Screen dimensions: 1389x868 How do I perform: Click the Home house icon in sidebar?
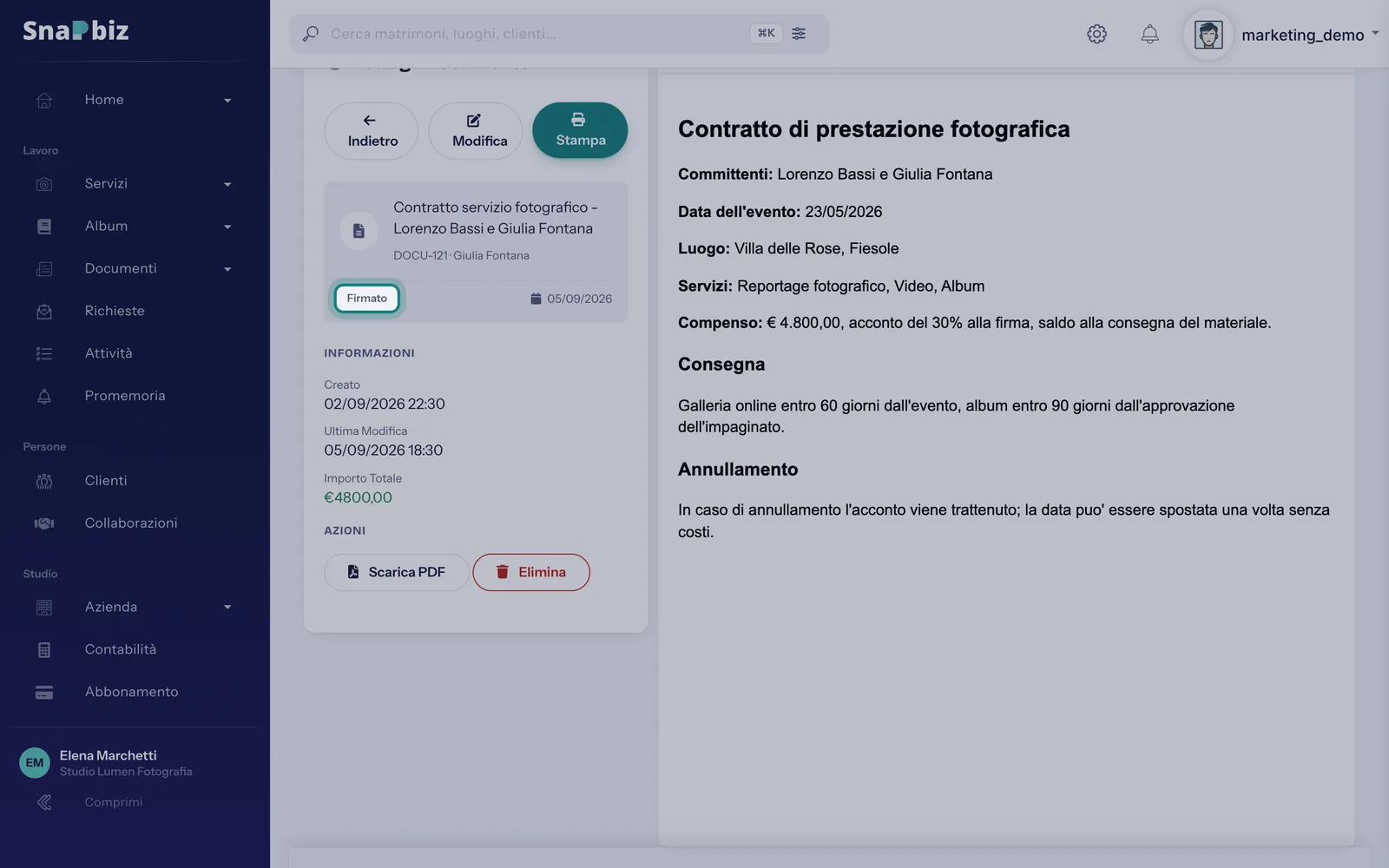click(44, 100)
